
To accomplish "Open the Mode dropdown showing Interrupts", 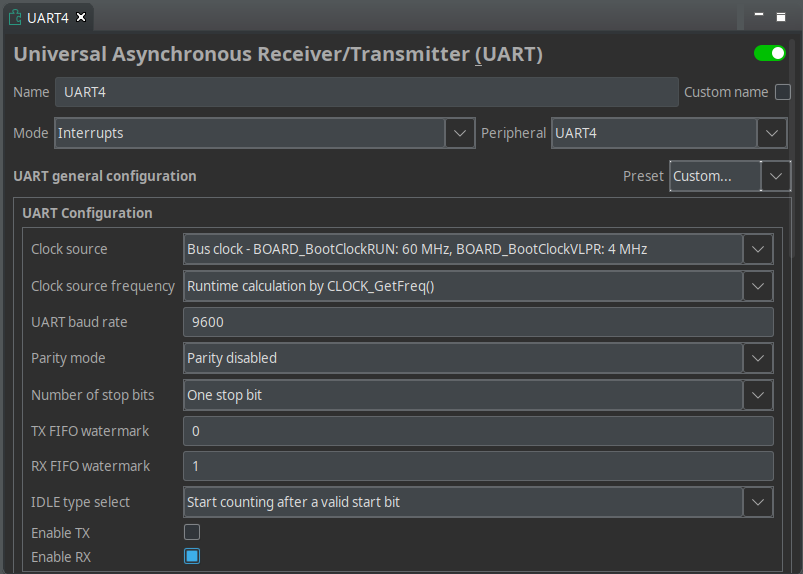I will pos(459,133).
